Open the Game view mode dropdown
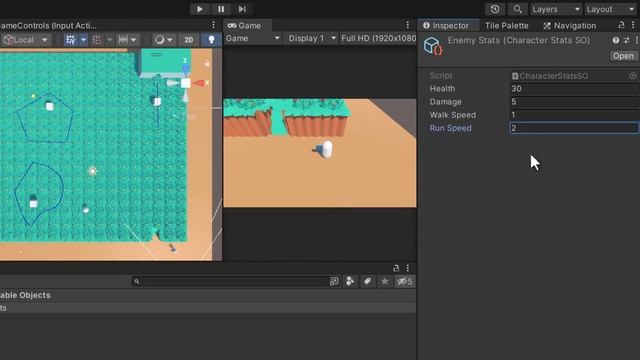The image size is (640, 360). point(253,38)
